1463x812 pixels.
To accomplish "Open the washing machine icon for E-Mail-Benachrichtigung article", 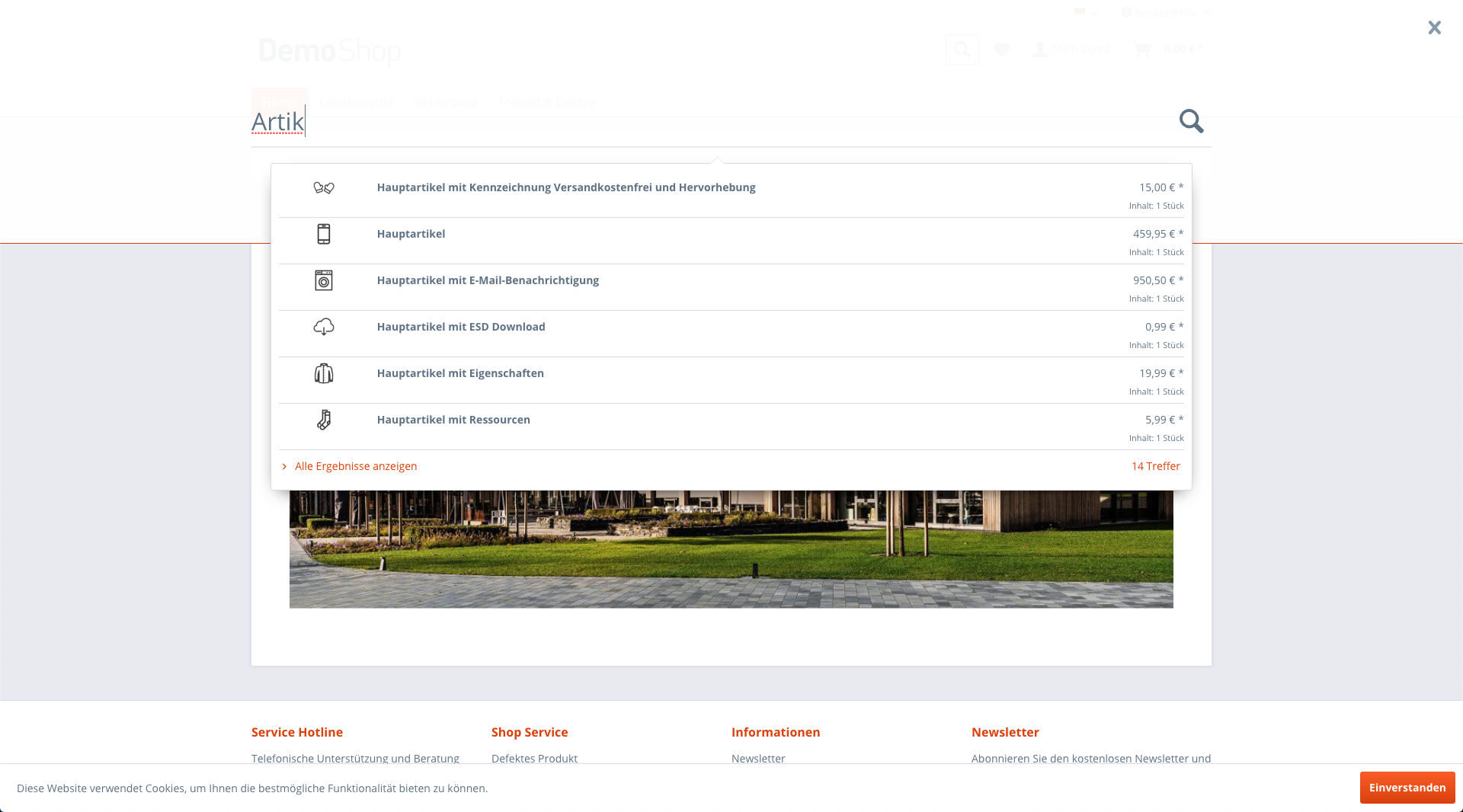I will coord(324,280).
